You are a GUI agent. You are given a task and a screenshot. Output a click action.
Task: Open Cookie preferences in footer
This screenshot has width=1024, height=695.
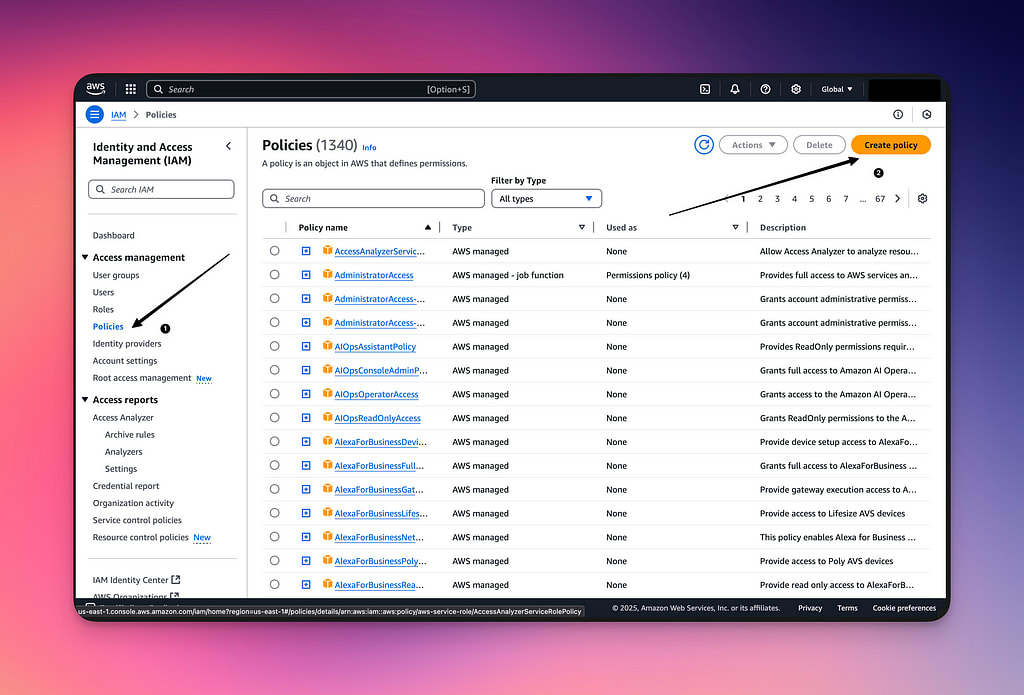(904, 608)
